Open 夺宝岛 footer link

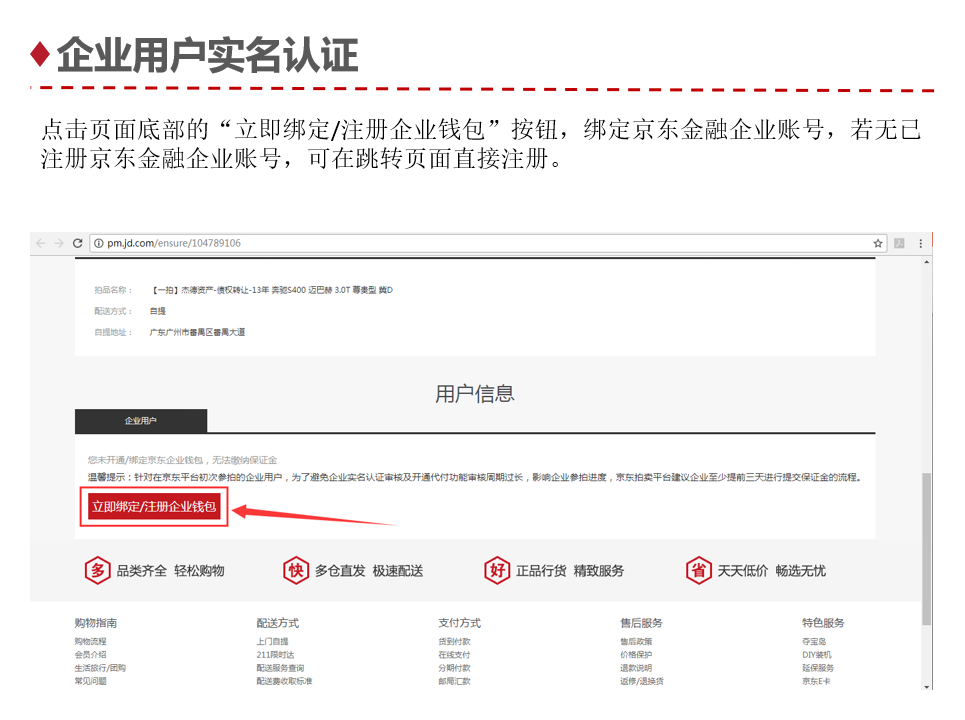[x=814, y=641]
